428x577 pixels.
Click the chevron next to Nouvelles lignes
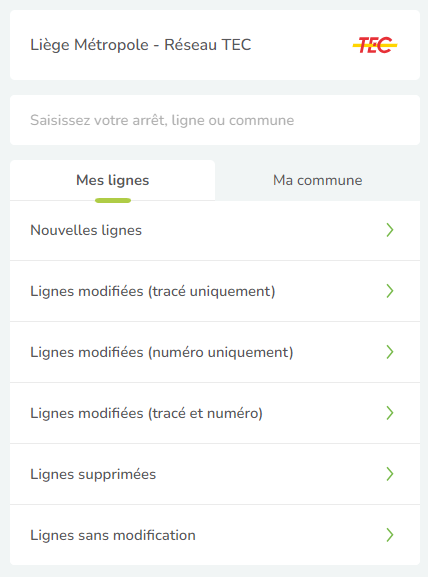click(x=390, y=230)
